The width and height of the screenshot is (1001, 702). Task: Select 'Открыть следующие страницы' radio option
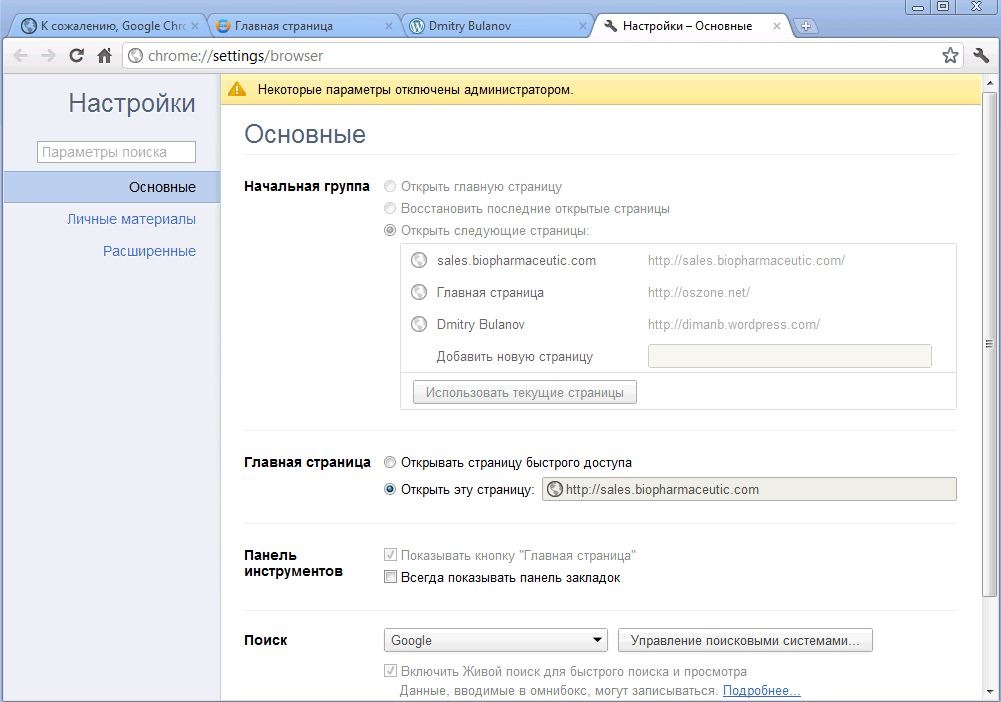coord(389,230)
